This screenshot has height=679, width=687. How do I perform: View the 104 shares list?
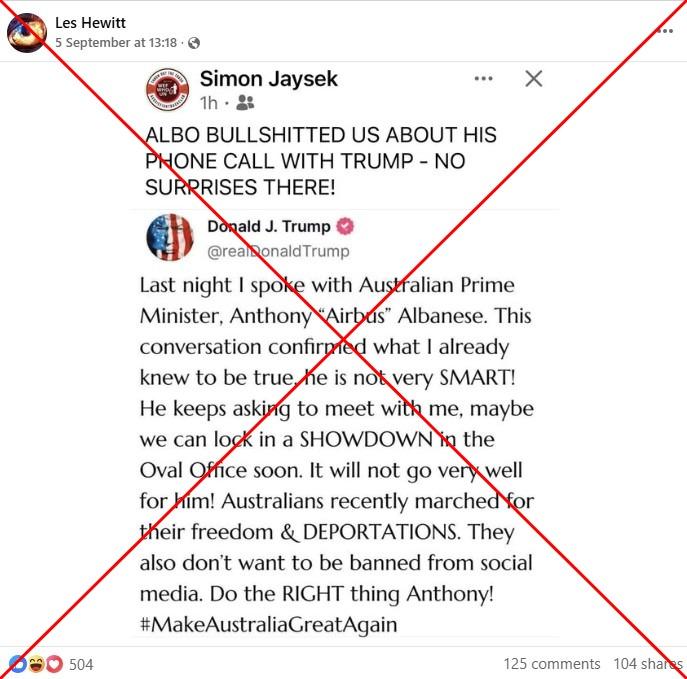pyautogui.click(x=648, y=664)
